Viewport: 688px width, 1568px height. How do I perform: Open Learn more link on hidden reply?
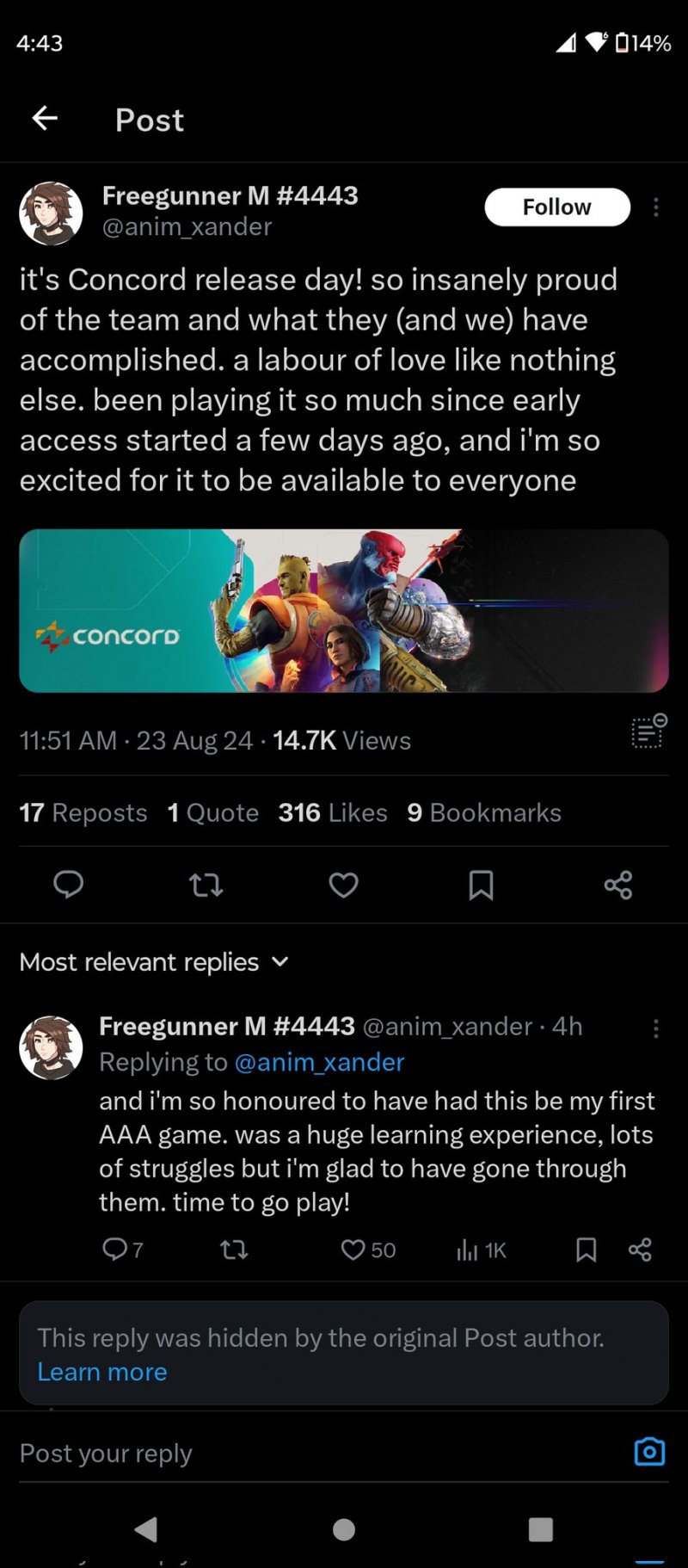pos(102,1372)
